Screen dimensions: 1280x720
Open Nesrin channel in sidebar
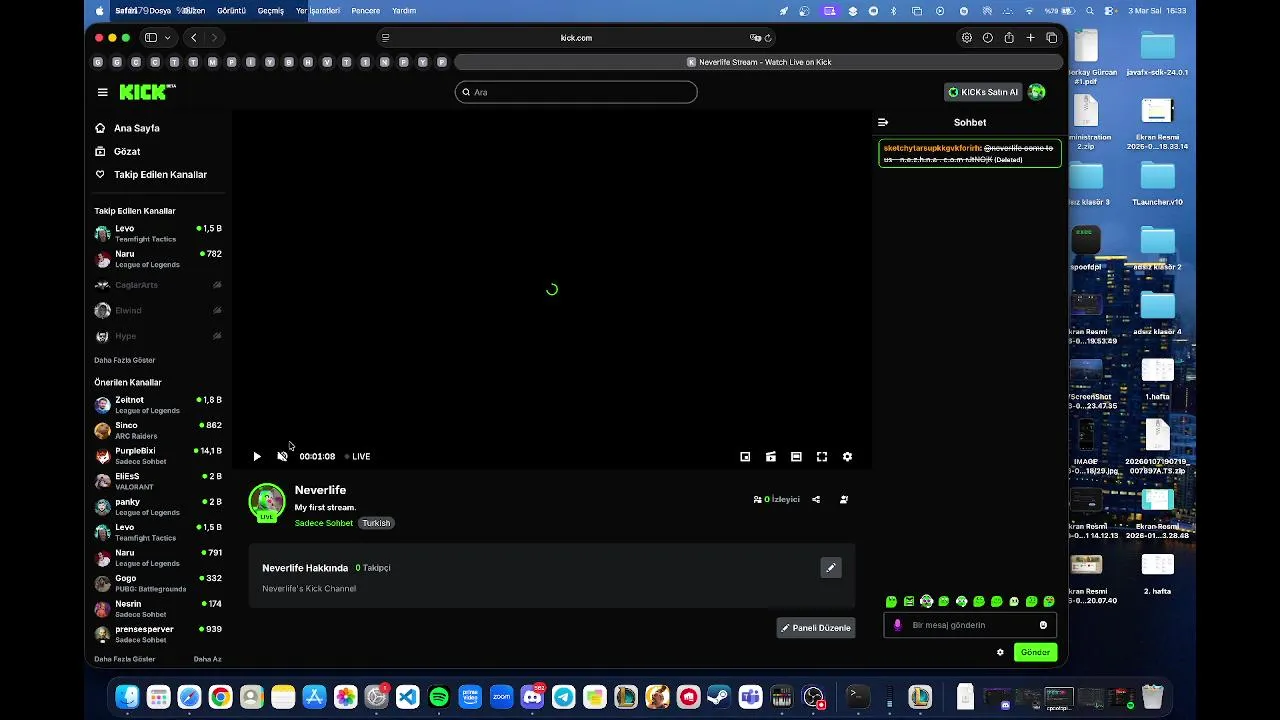click(x=158, y=608)
